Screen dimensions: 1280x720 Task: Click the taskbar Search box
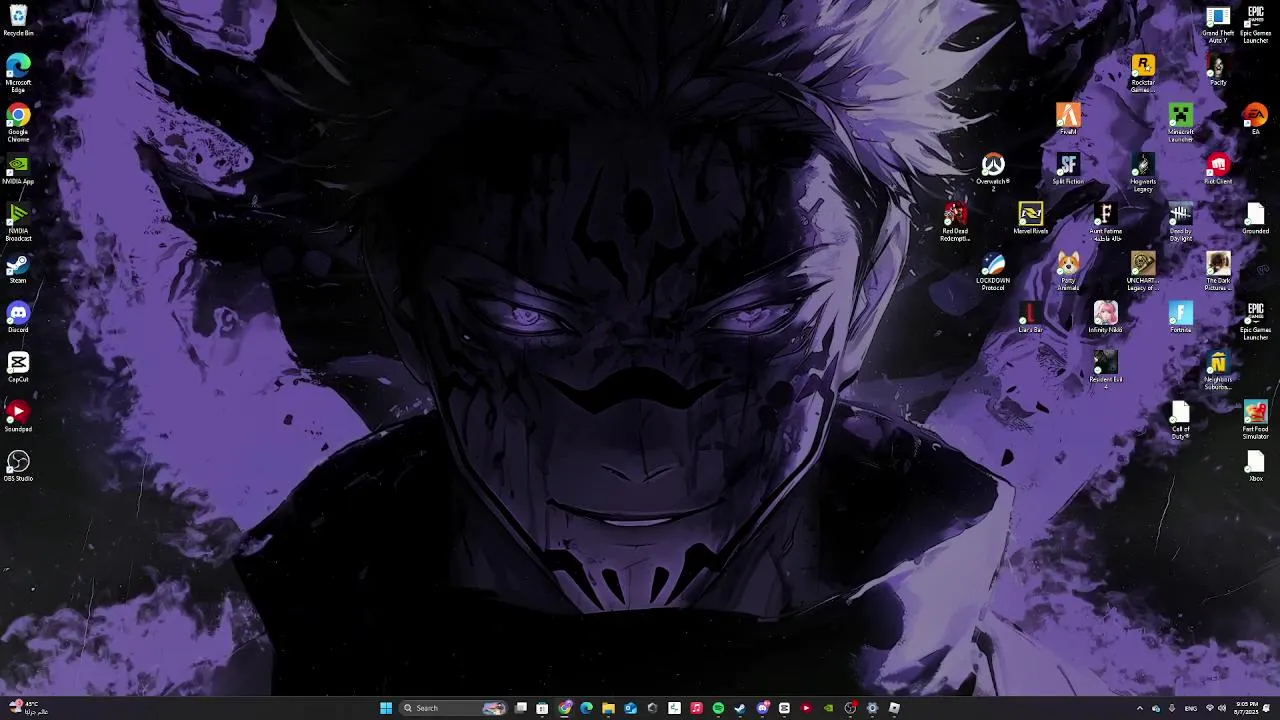pos(452,708)
